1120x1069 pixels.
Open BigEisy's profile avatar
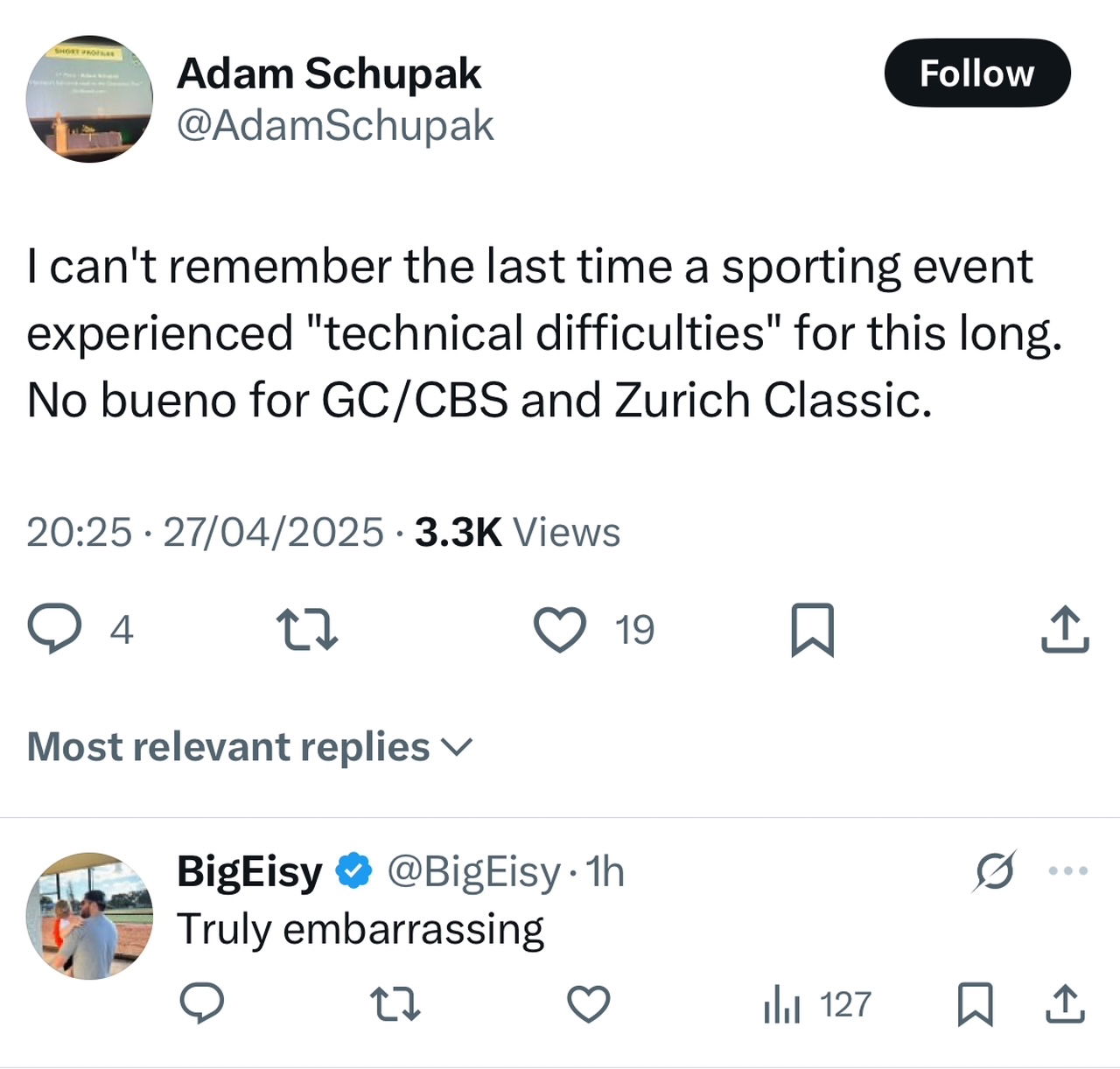click(x=89, y=916)
